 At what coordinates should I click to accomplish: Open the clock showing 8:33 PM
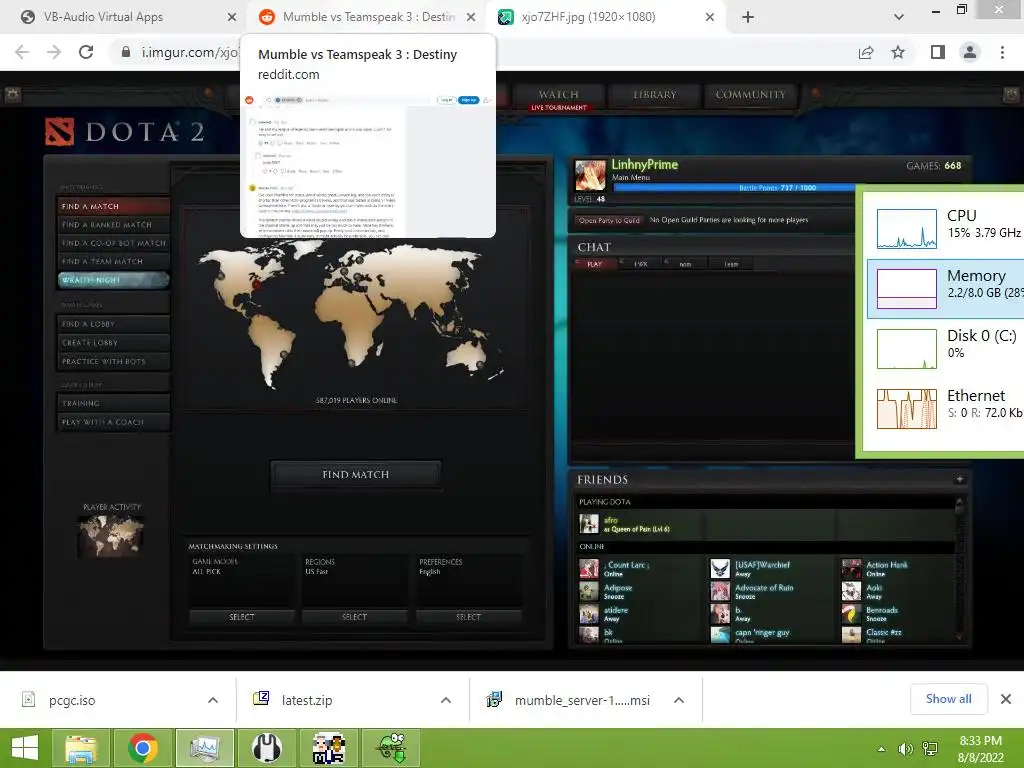(980, 748)
